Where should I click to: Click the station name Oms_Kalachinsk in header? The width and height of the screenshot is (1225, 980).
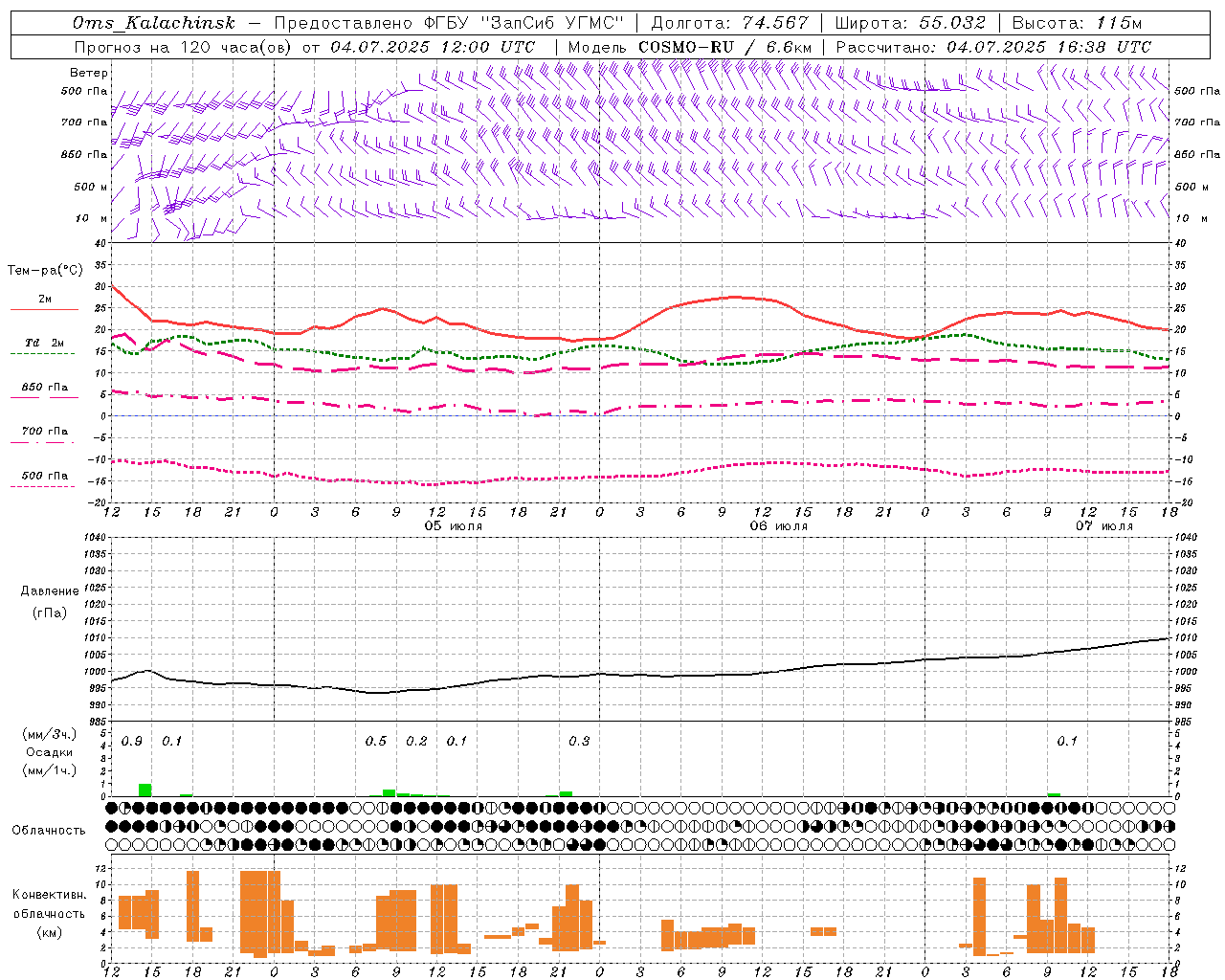pos(153,24)
